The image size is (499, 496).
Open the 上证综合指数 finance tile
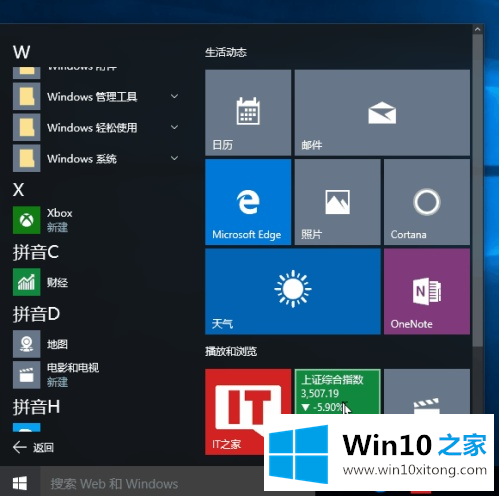tap(337, 391)
